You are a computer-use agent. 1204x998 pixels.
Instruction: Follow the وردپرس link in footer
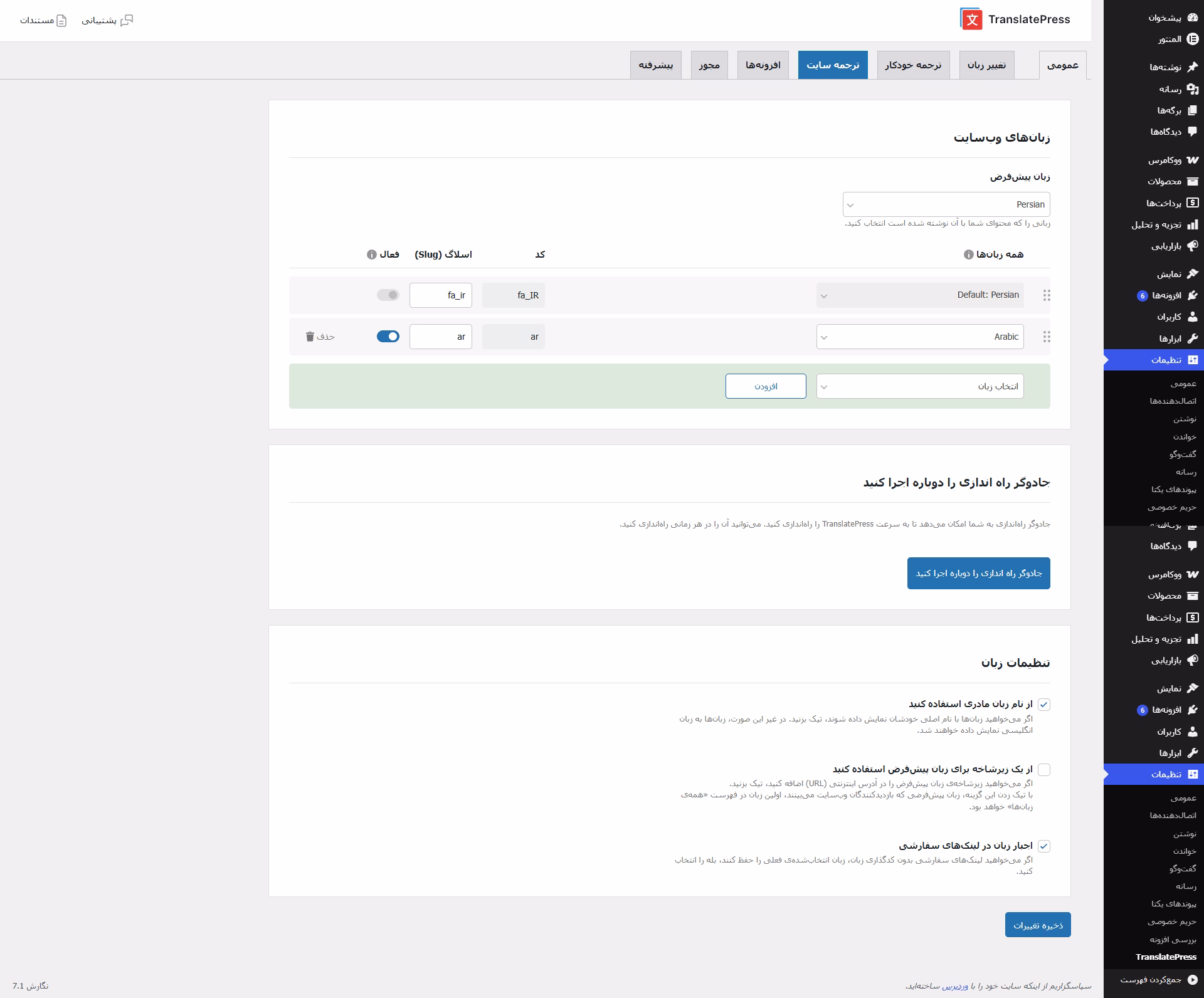coord(955,986)
